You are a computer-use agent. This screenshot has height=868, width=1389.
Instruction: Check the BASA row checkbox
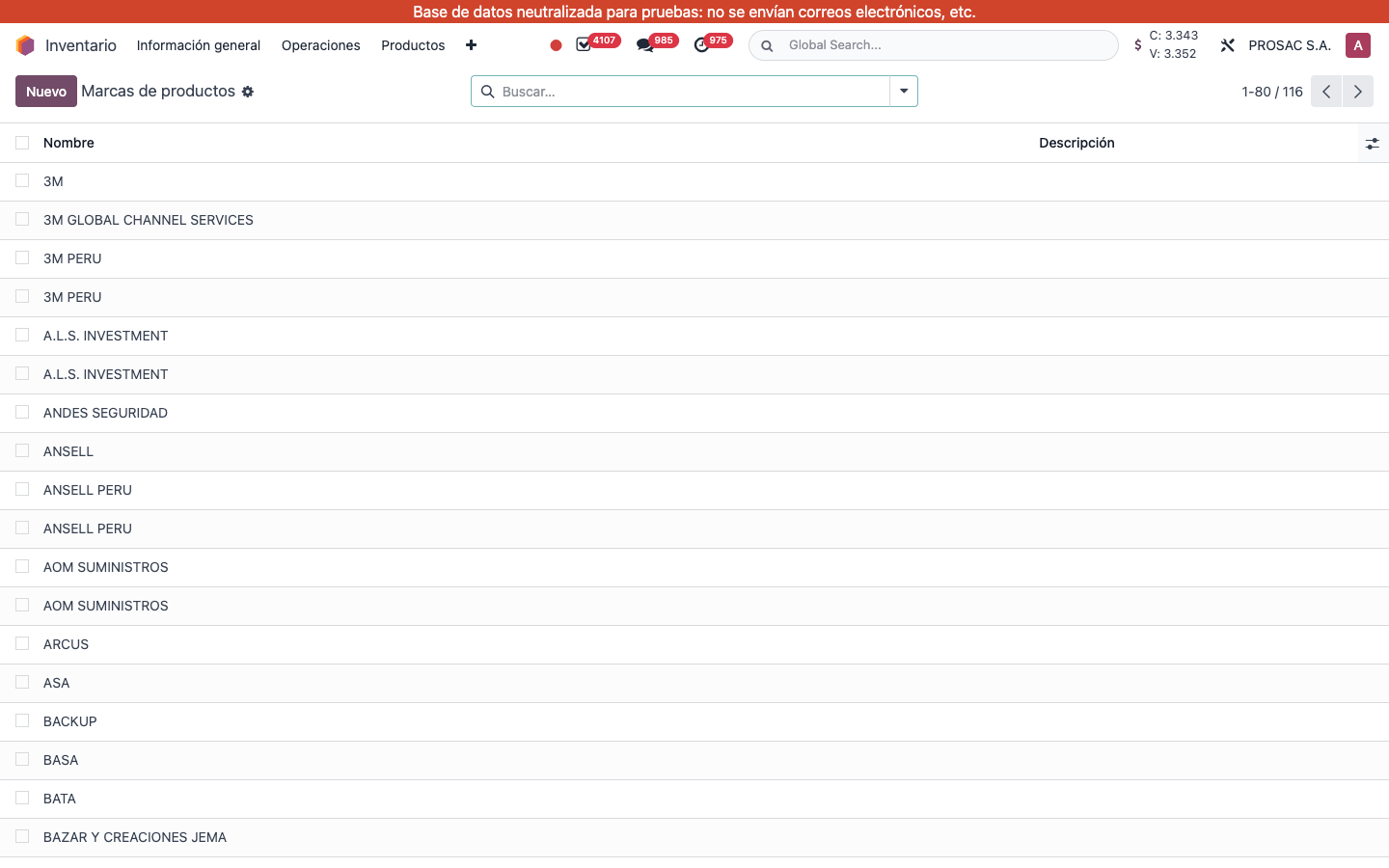coord(22,760)
